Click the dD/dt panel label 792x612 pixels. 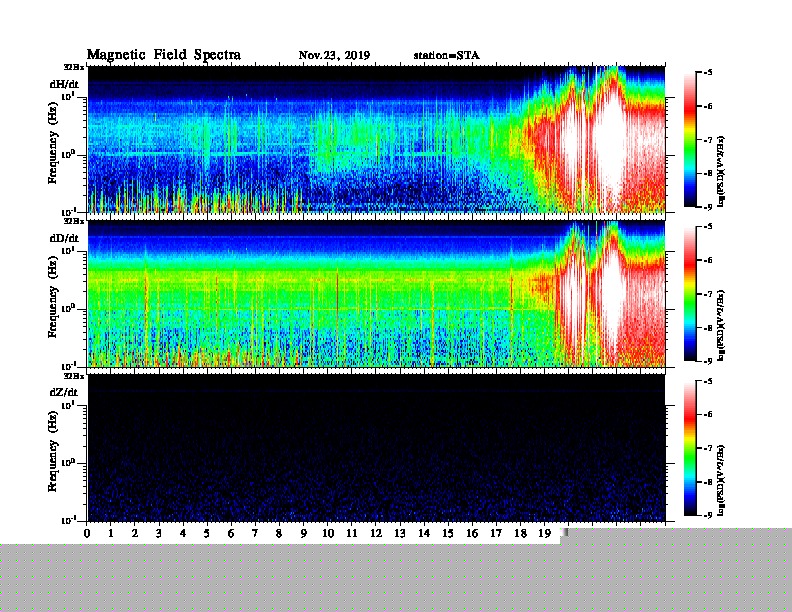pyautogui.click(x=64, y=238)
